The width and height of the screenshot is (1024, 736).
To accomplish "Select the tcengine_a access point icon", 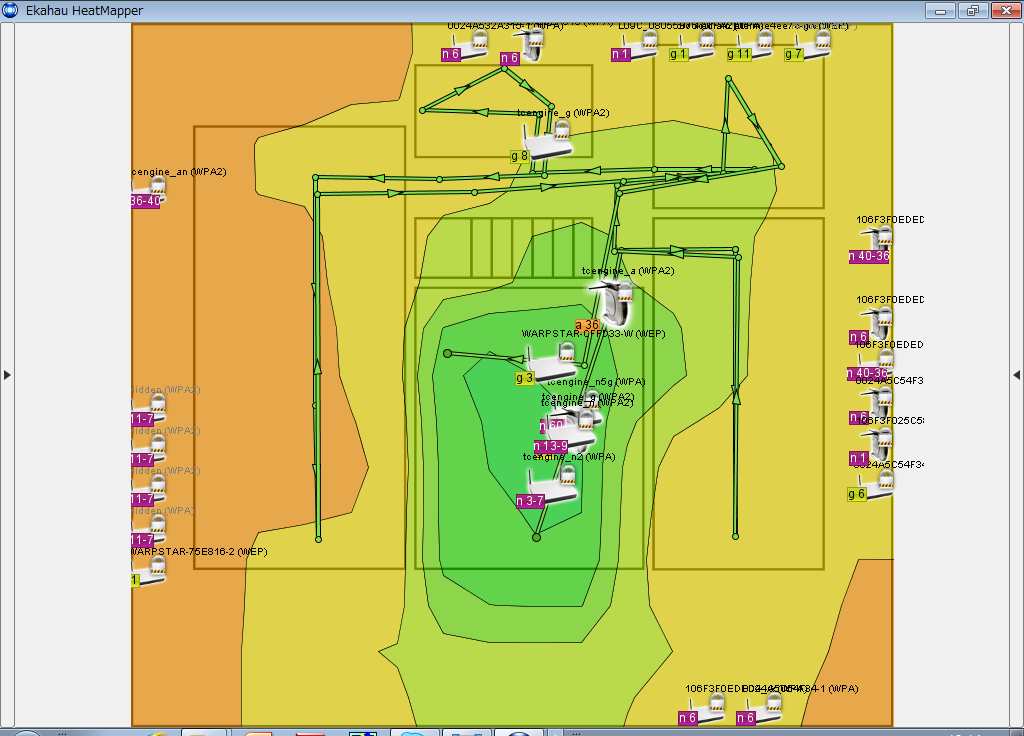I will tap(613, 302).
